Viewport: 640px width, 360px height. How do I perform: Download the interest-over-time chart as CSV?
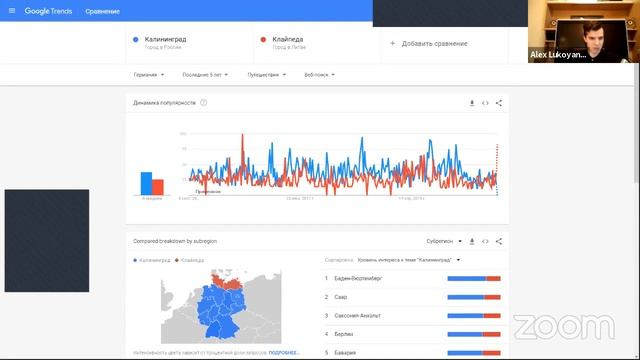pyautogui.click(x=472, y=103)
